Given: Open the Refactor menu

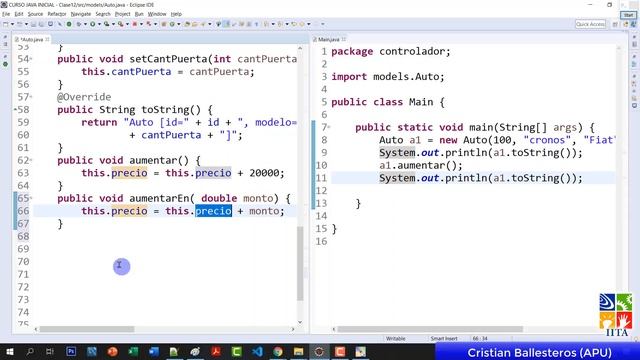Looking at the screenshot, I should coord(57,14).
